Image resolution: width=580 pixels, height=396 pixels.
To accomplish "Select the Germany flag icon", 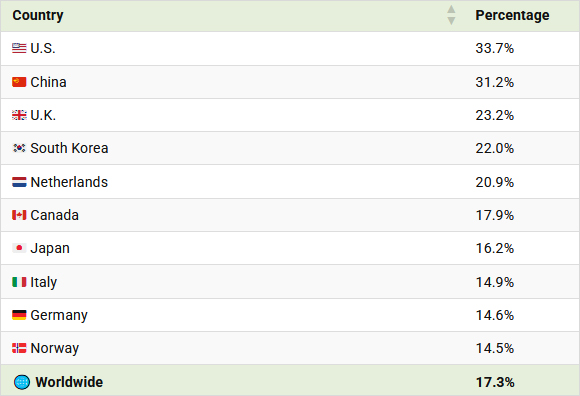I will [19, 315].
